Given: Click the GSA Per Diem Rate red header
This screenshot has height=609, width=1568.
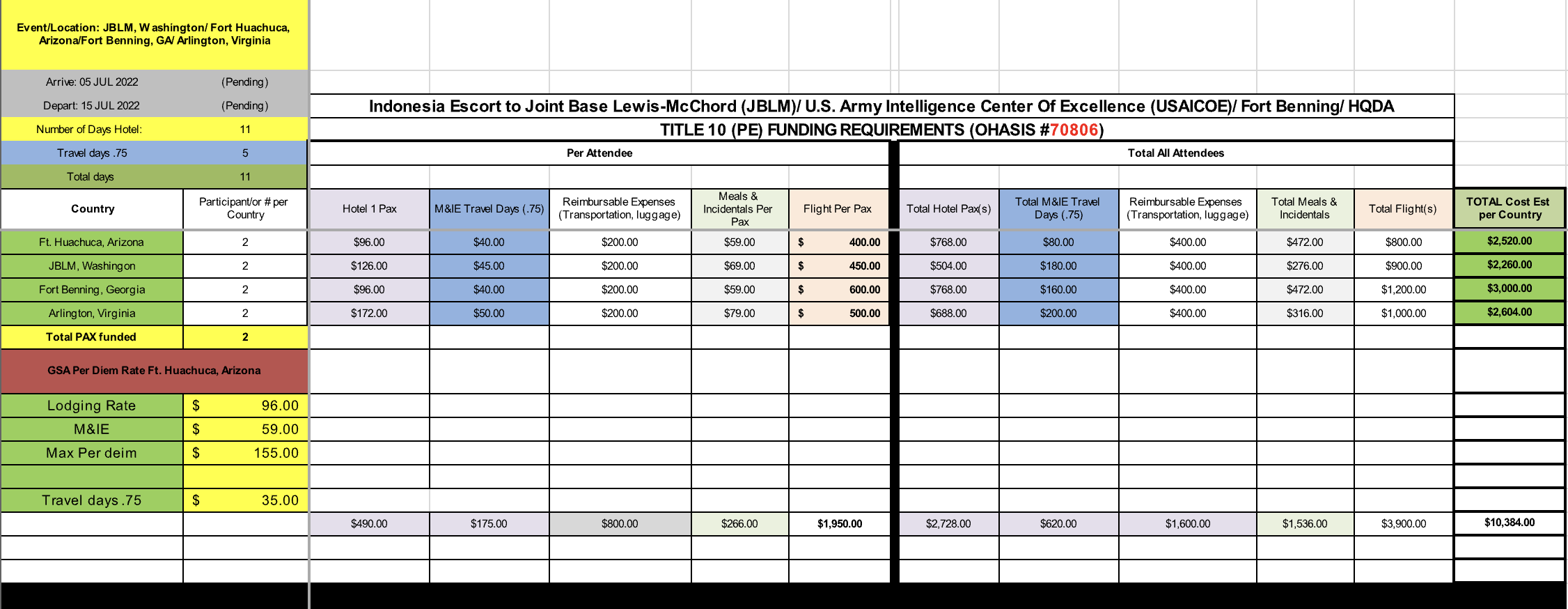Looking at the screenshot, I should pyautogui.click(x=154, y=371).
